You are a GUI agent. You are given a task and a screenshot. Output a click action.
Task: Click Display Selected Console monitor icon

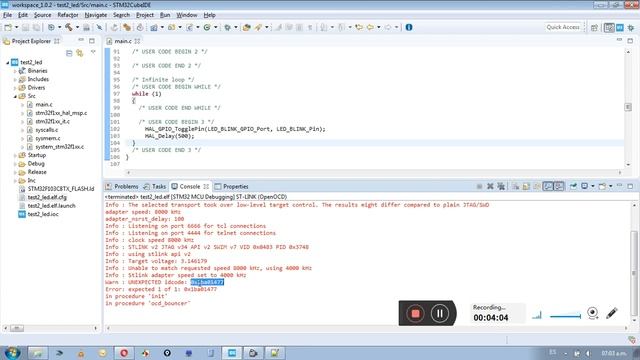pyautogui.click(x=584, y=187)
